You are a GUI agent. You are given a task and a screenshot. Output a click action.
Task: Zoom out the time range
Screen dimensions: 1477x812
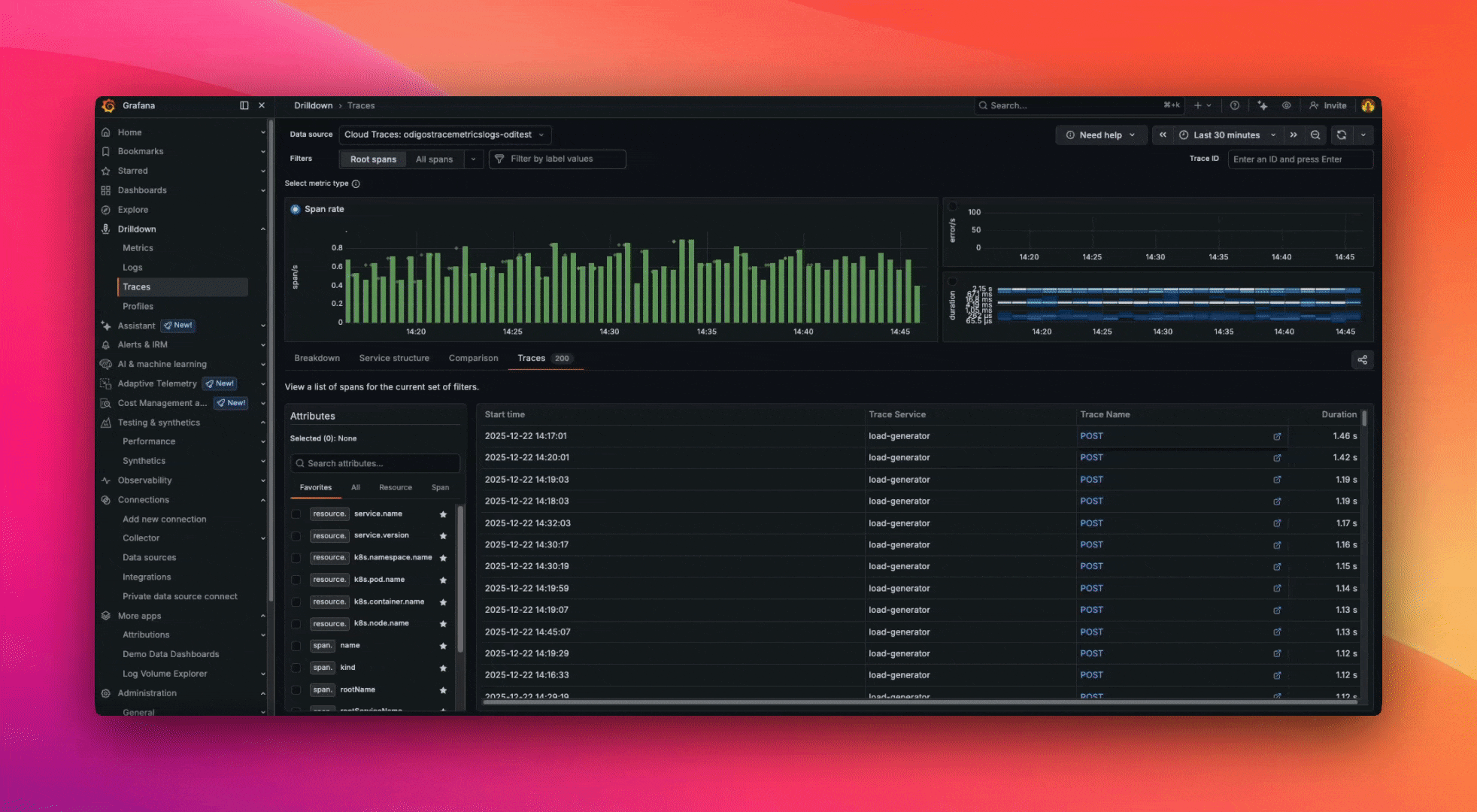pos(1315,135)
